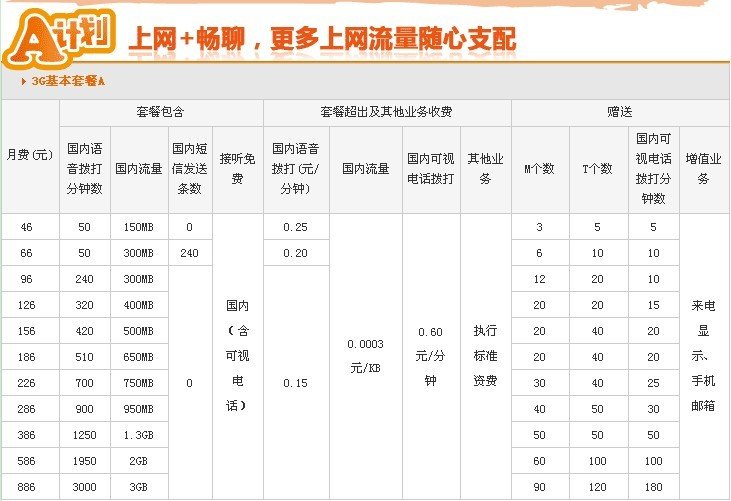Click the 950MB data cell
731x501 pixels.
139,409
